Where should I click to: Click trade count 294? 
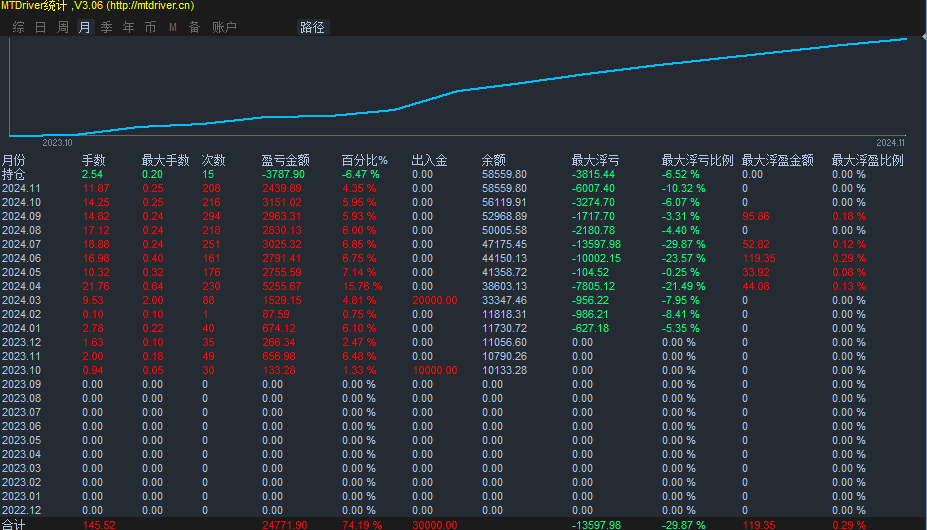pos(211,216)
